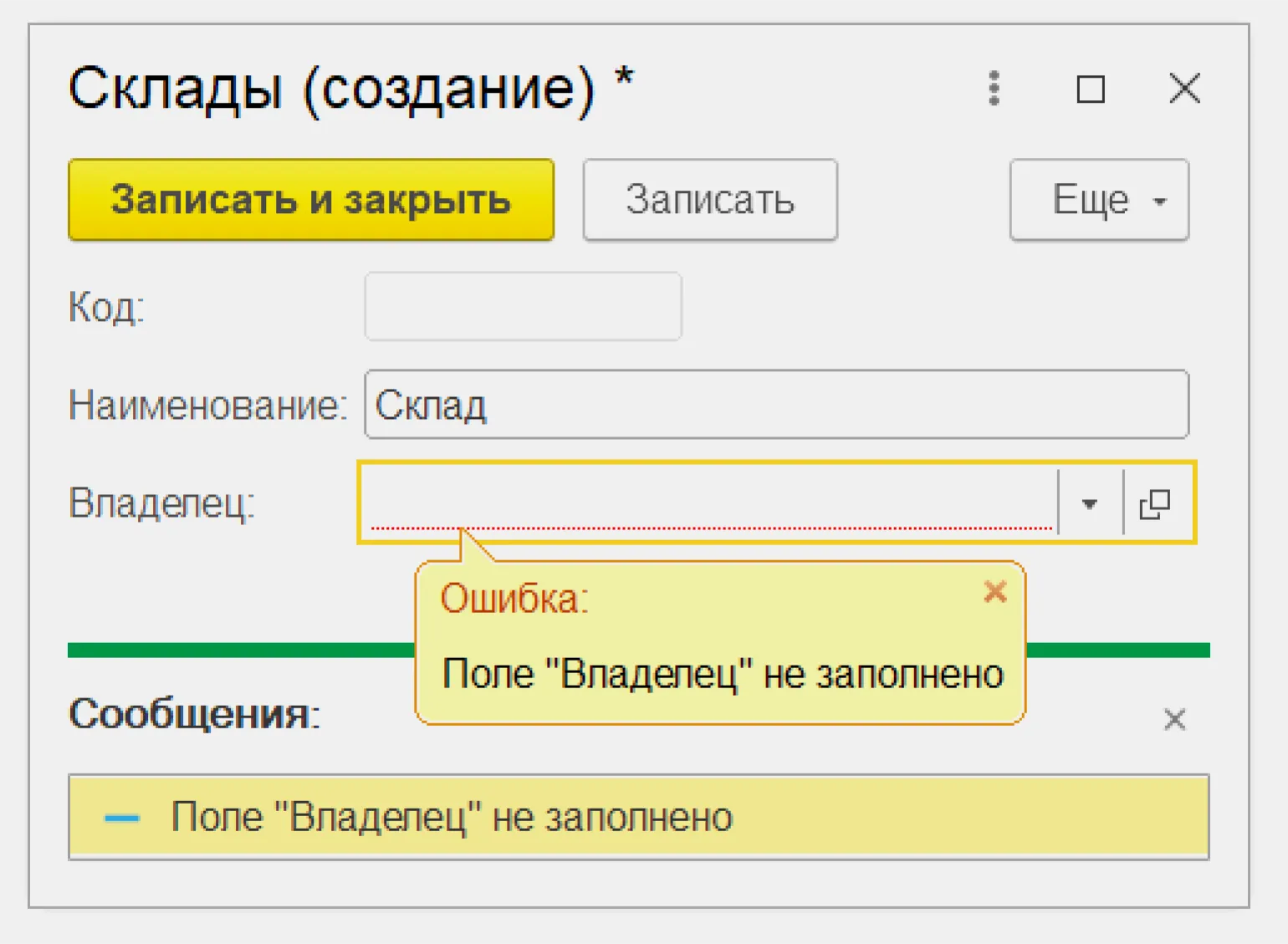Close the Склады (создание) window

coord(1184,89)
